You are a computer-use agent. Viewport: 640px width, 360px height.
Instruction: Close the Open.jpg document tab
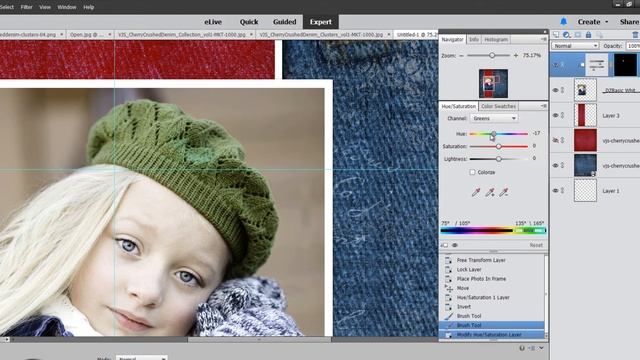tap(109, 35)
